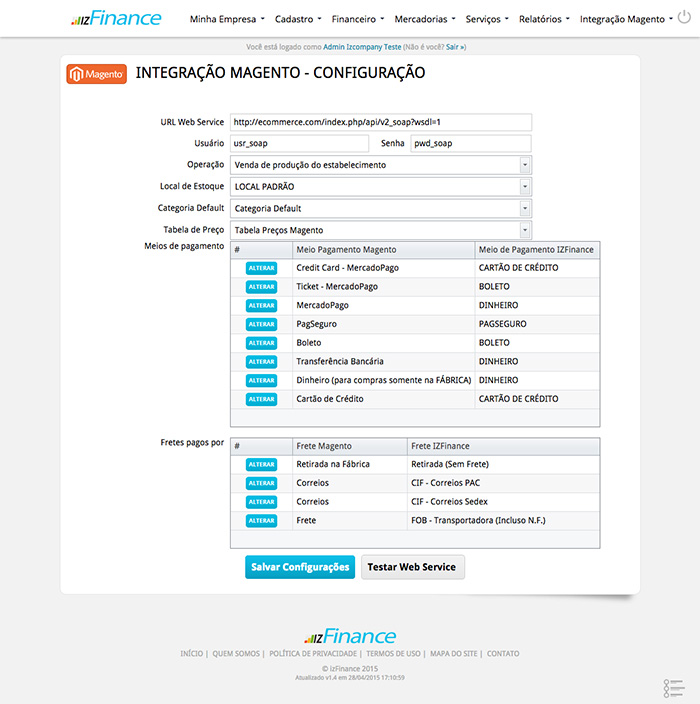Open Serviços menu

486,19
